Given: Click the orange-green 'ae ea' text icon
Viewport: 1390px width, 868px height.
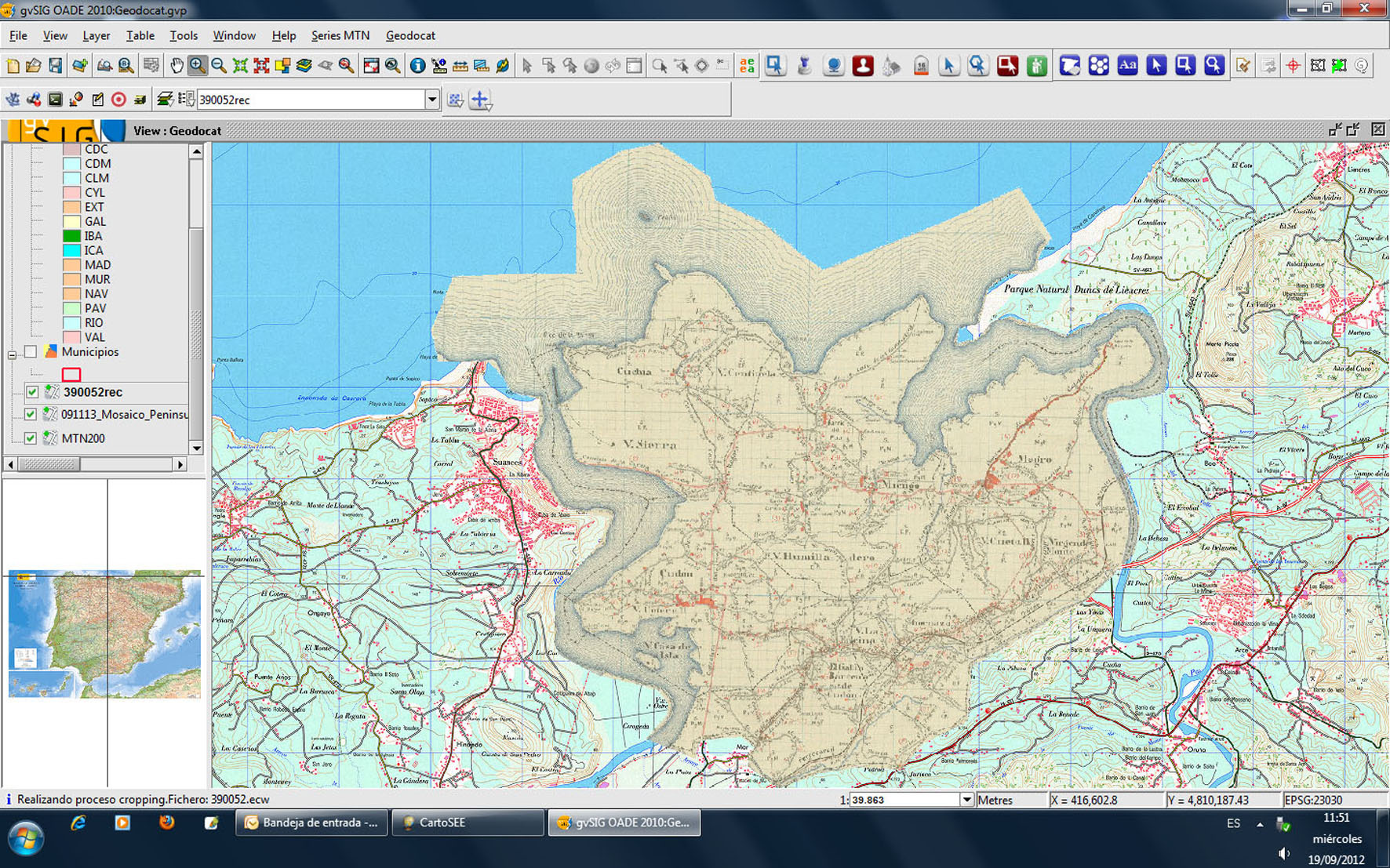Looking at the screenshot, I should click(747, 66).
